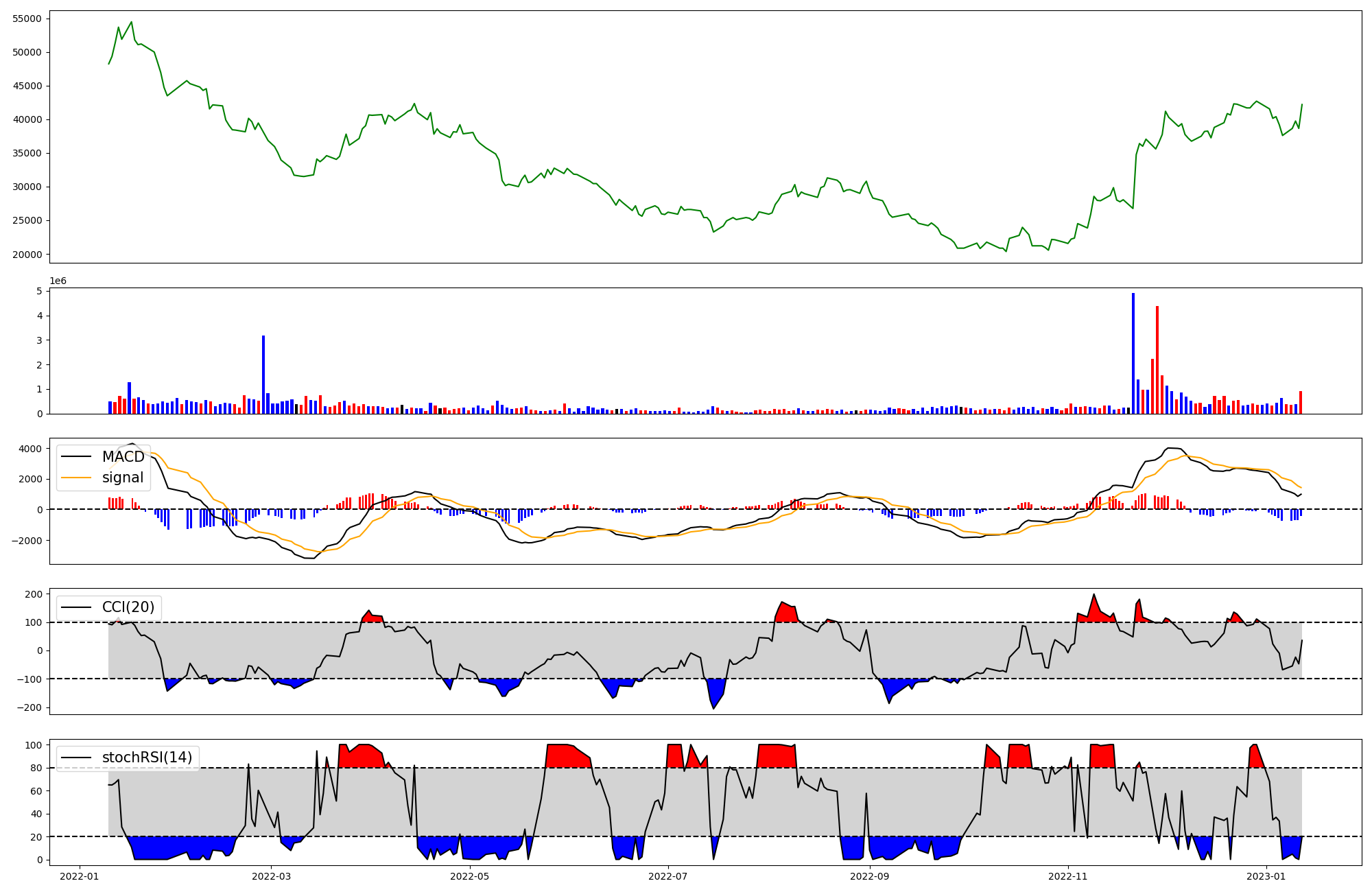Viewport: 1372px width, 892px height.
Task: Click the 2022-11 x-axis date label
Action: coord(1068,876)
